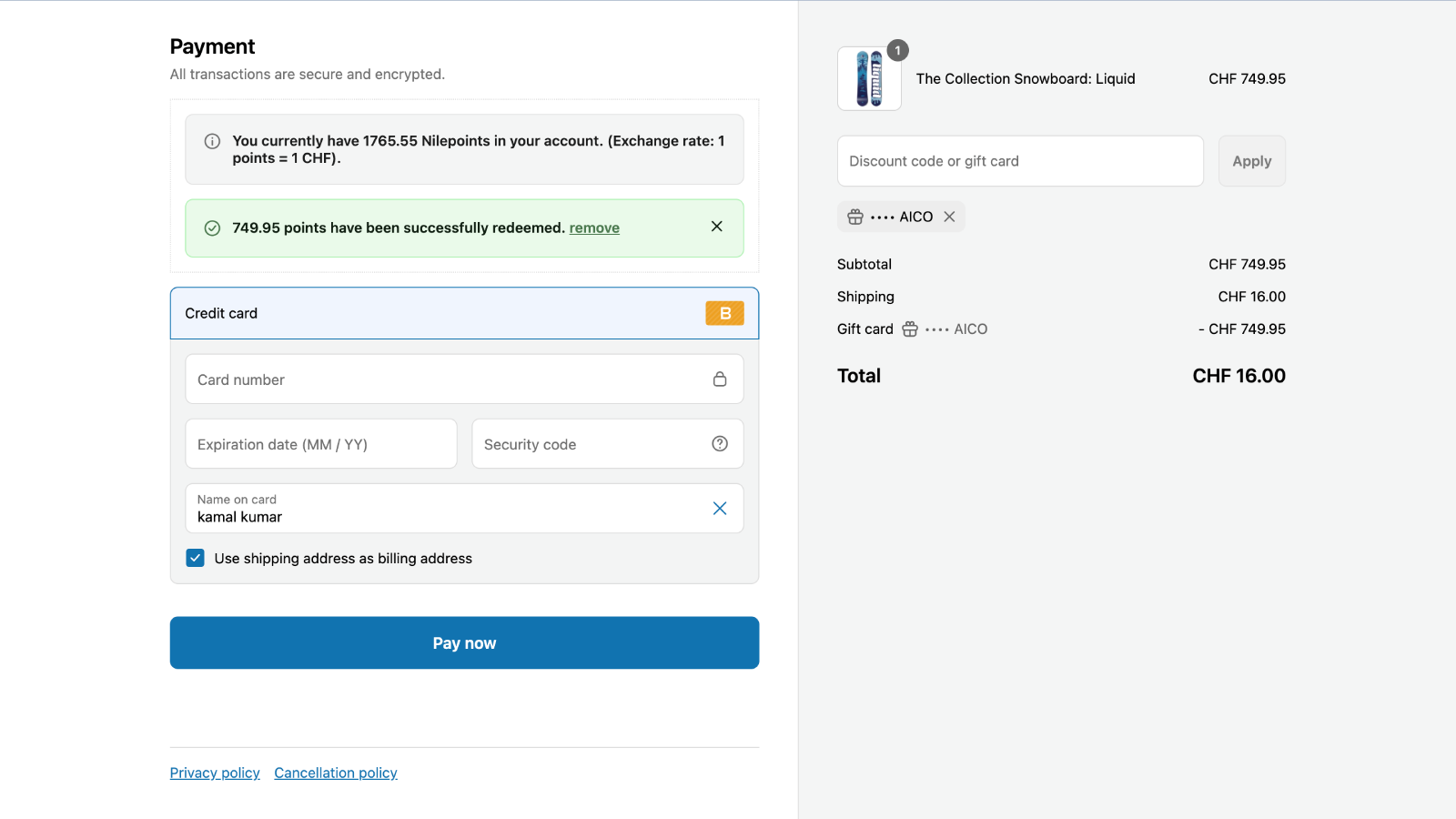Click the gift card deduction - CHF 749.95
1456x819 pixels.
pos(1242,329)
